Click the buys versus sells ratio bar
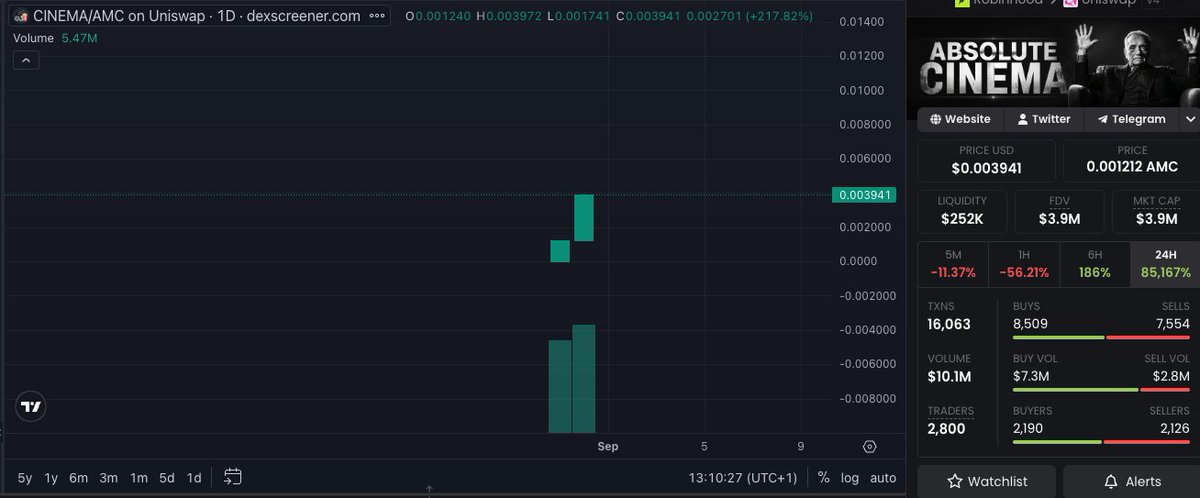Screen dimensions: 1200x498 pos(1101,338)
